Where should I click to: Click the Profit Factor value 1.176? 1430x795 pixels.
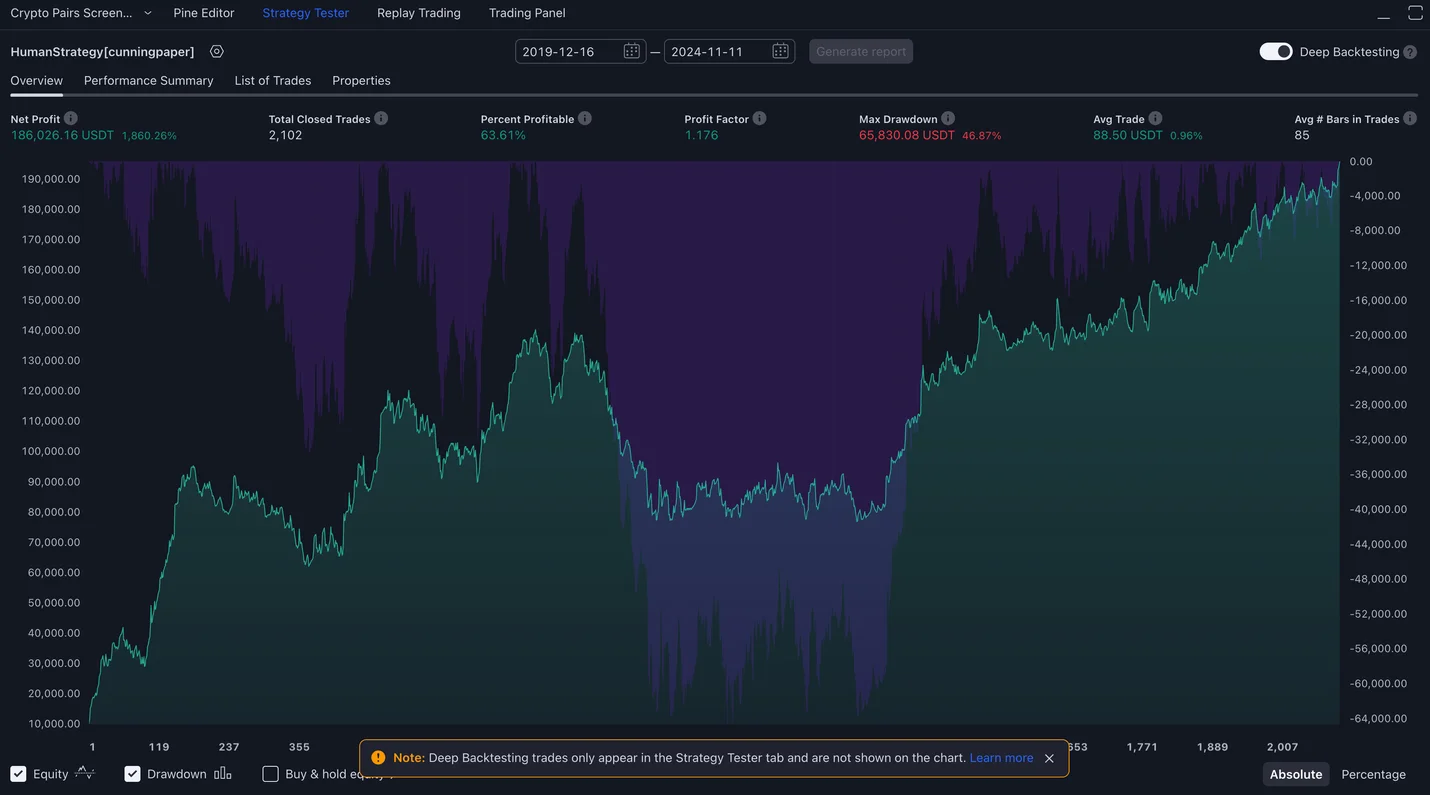[x=701, y=135]
